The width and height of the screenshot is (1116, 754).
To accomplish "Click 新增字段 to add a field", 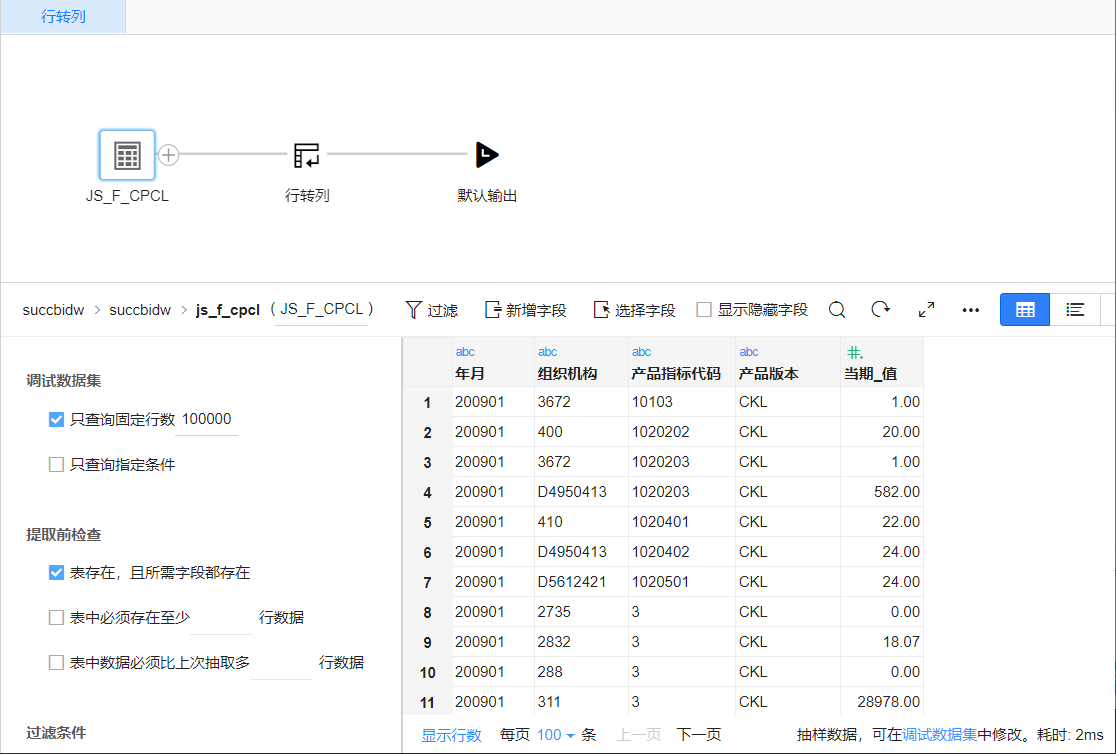I will (x=526, y=310).
